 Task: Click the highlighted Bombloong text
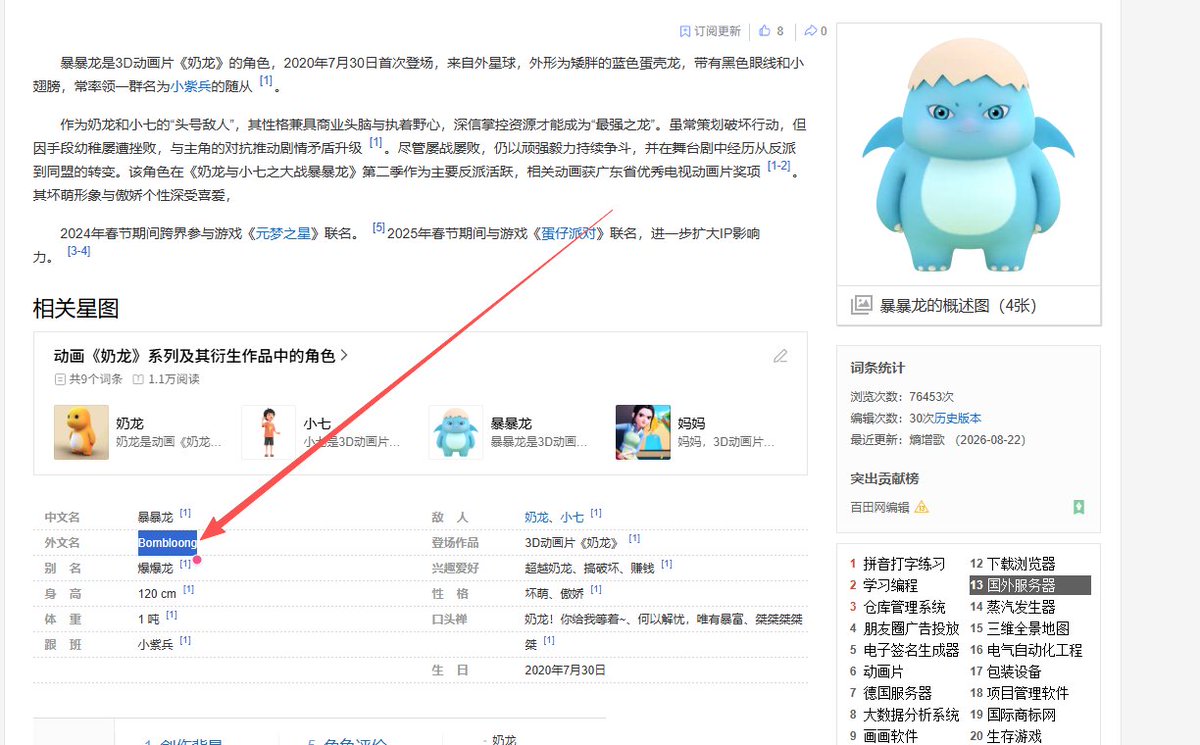167,542
